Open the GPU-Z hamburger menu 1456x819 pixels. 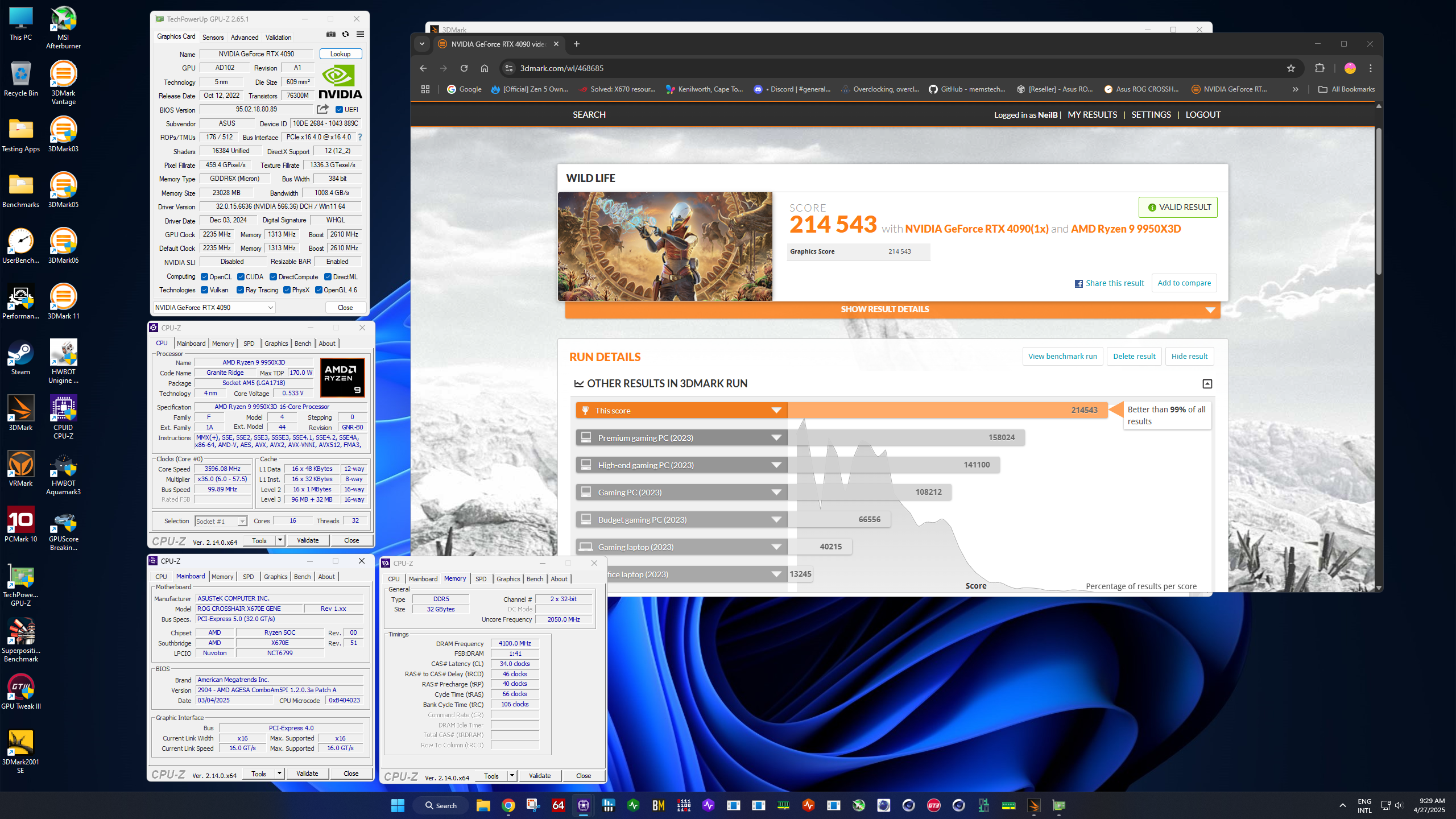(x=360, y=35)
